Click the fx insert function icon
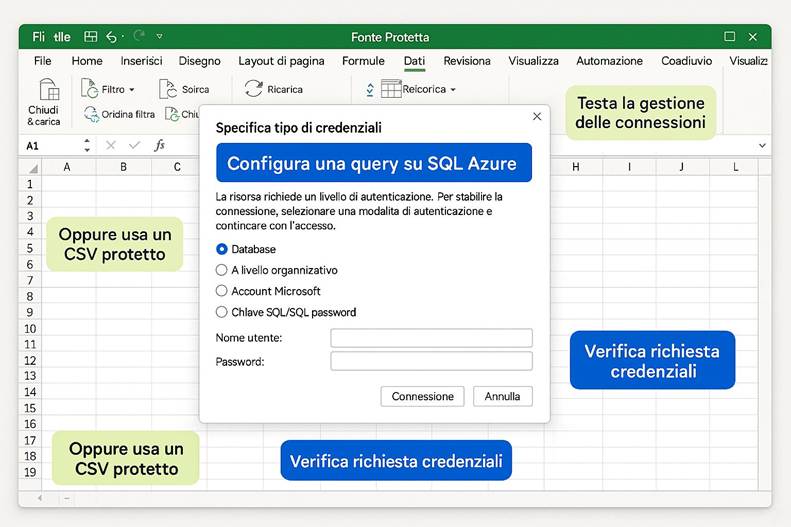 point(159,145)
